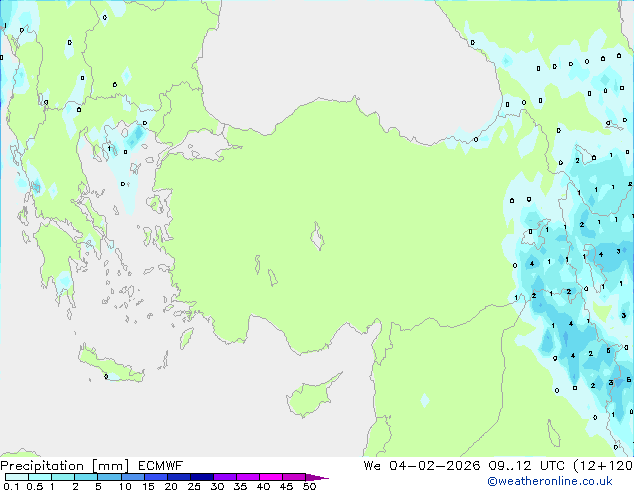Click the '09..12 UTC' time text
This screenshot has height=490, width=634.
click(x=526, y=466)
